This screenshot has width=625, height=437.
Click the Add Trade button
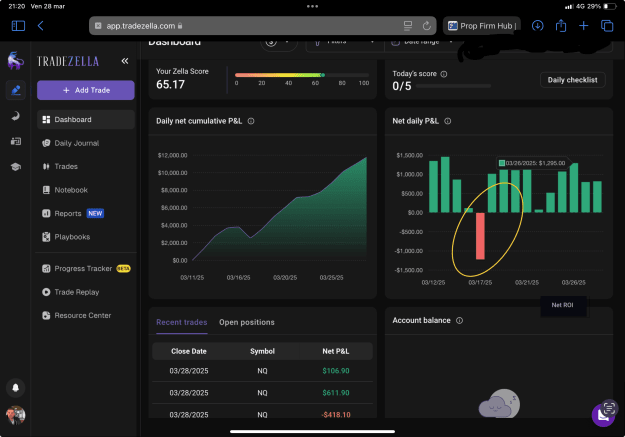tap(86, 90)
